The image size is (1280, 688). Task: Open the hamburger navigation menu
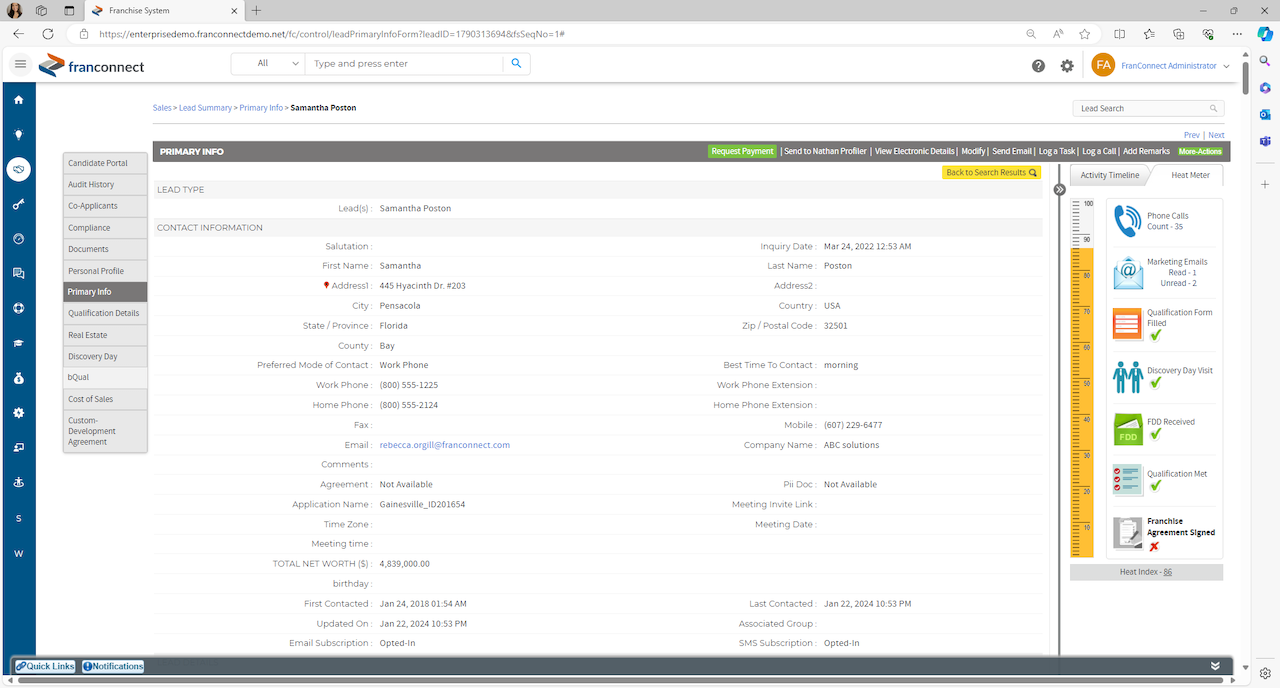pos(20,64)
